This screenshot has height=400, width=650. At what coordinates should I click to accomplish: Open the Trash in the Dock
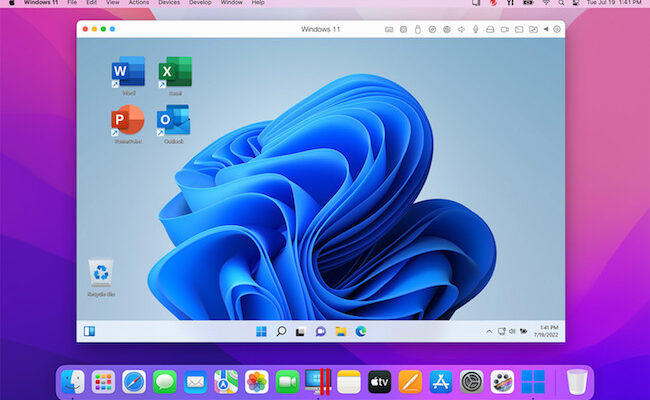pyautogui.click(x=577, y=382)
